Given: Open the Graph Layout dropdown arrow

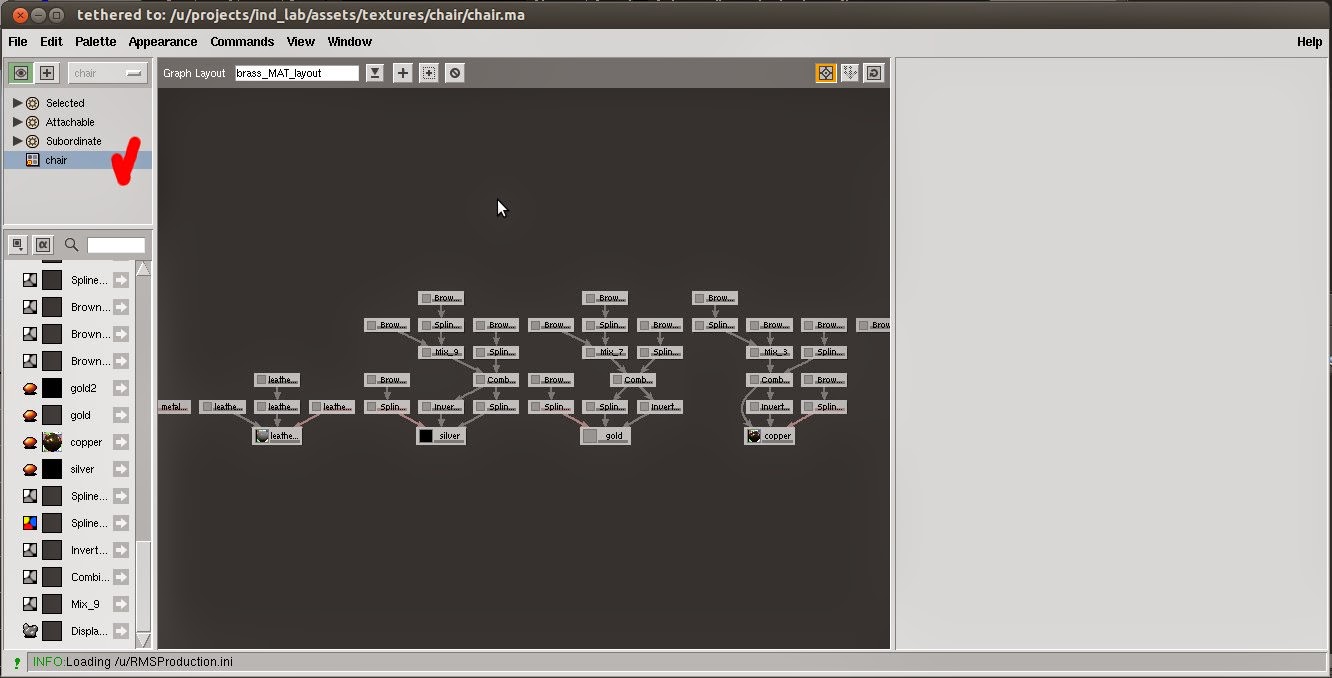Looking at the screenshot, I should 375,73.
